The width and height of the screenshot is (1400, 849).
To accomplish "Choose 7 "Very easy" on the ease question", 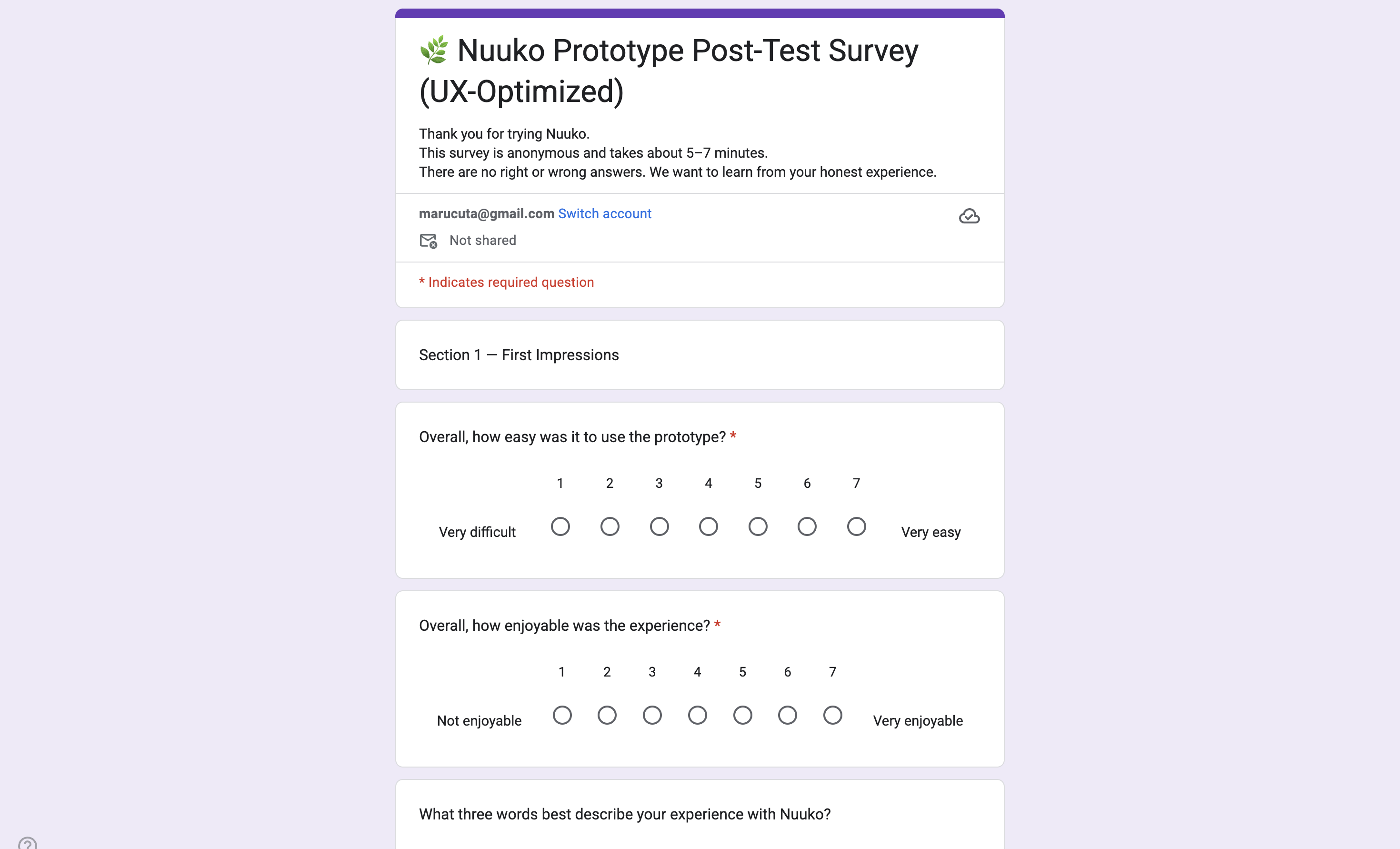I will (856, 526).
